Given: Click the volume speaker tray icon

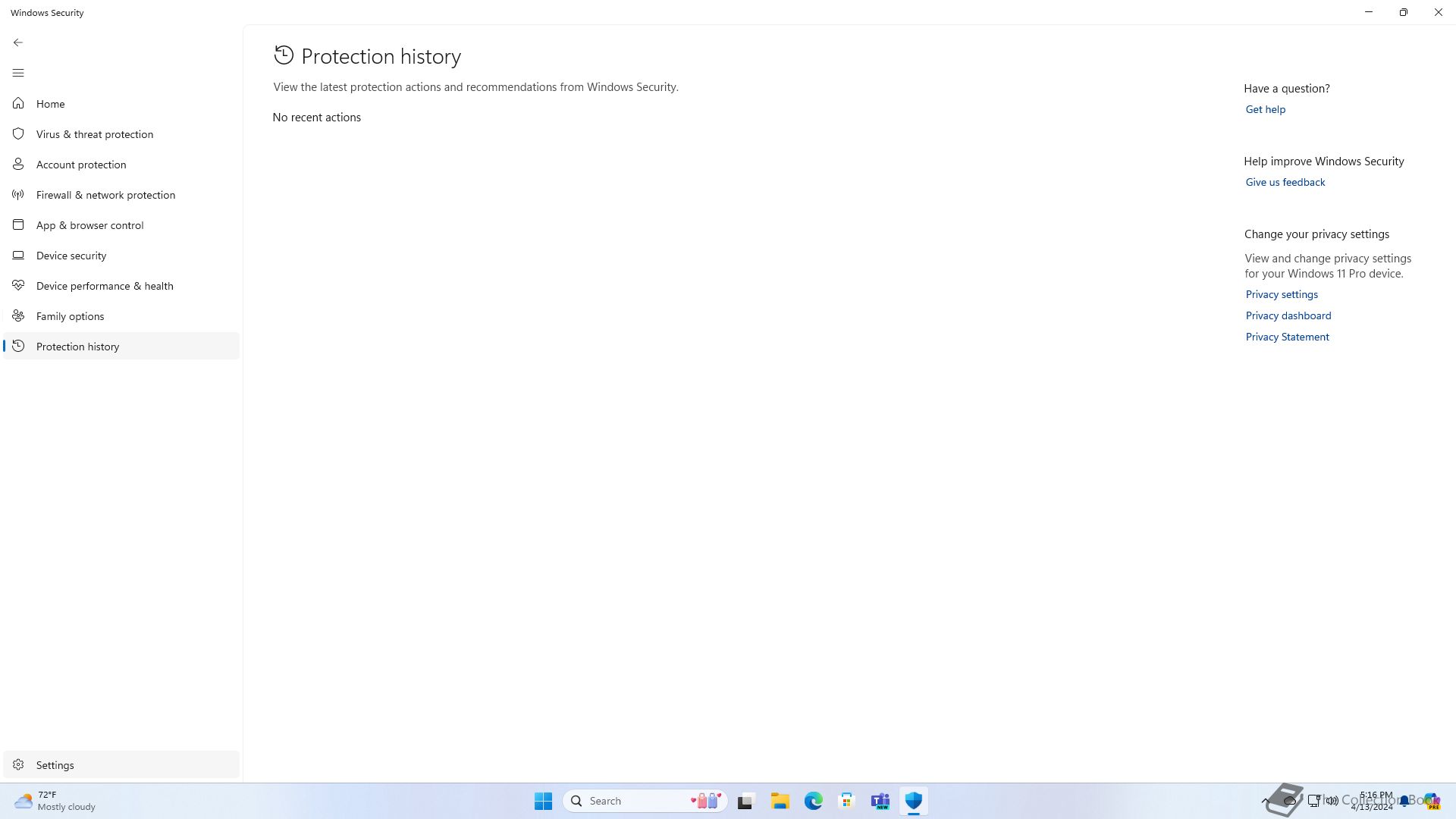Looking at the screenshot, I should coord(1332,801).
